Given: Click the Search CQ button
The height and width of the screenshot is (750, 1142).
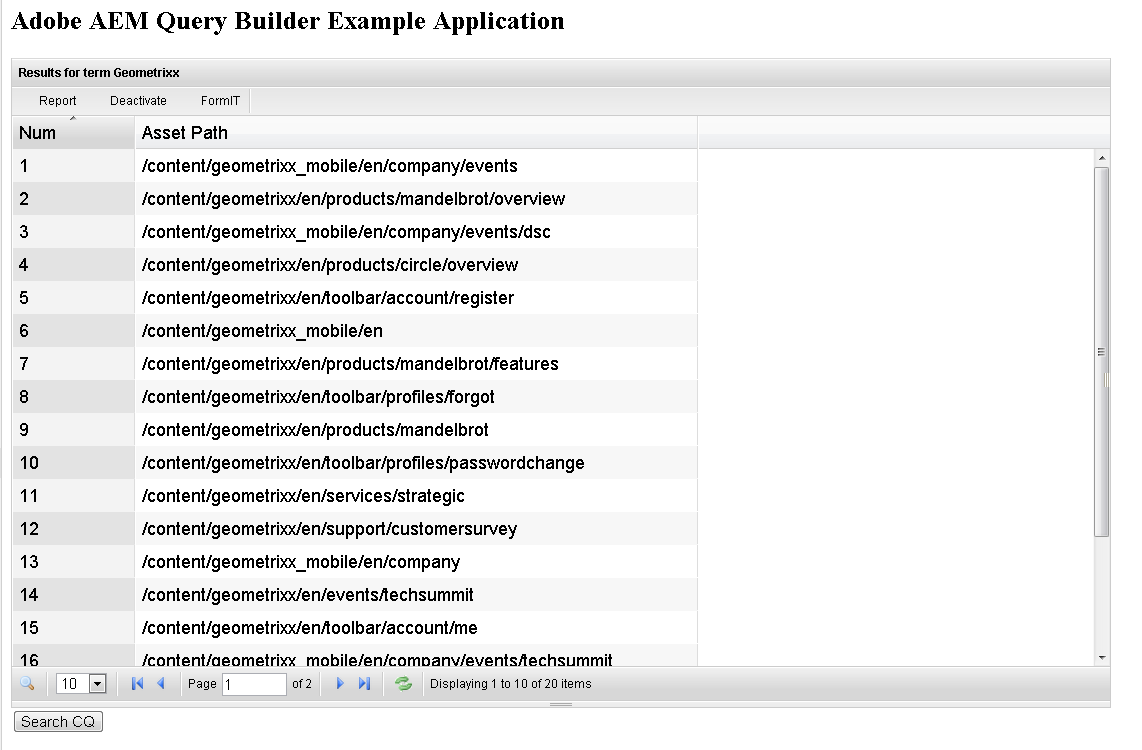Looking at the screenshot, I should coord(58,722).
